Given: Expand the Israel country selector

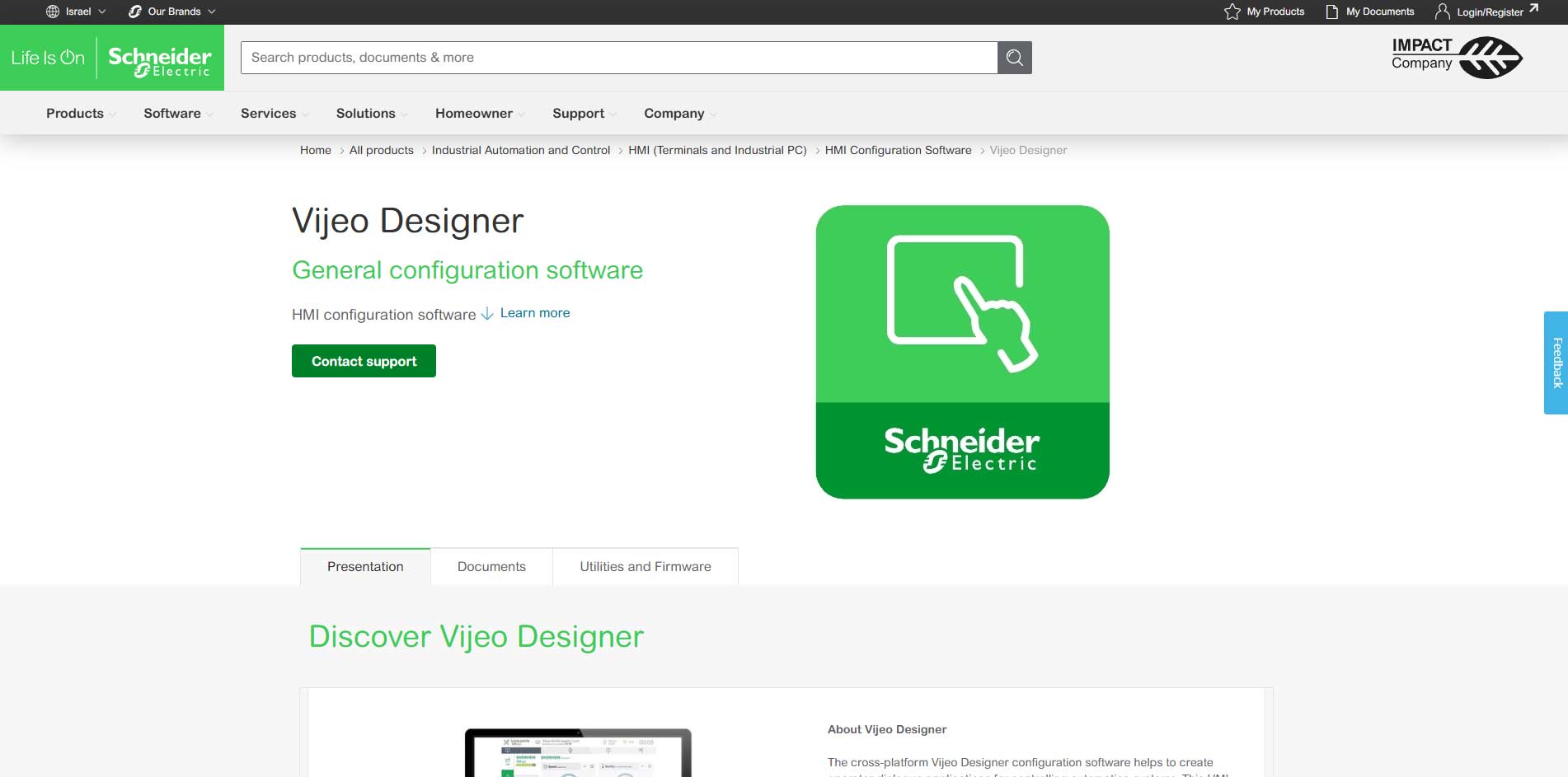Looking at the screenshot, I should tap(78, 12).
